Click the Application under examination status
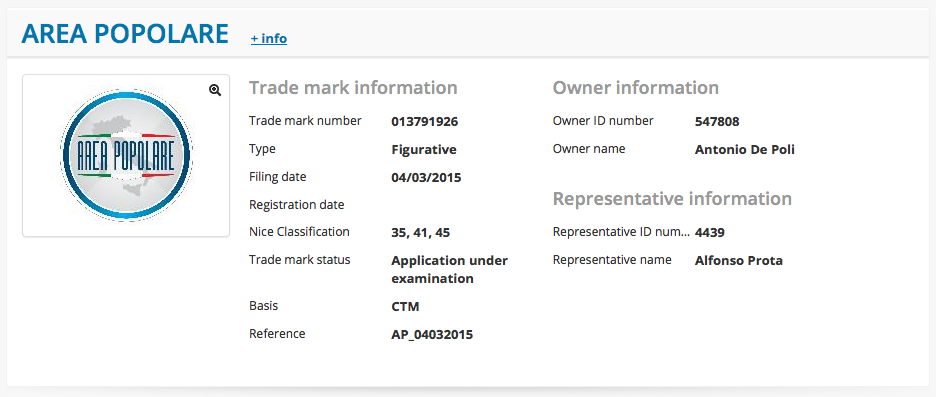The width and height of the screenshot is (936, 397). click(x=450, y=270)
